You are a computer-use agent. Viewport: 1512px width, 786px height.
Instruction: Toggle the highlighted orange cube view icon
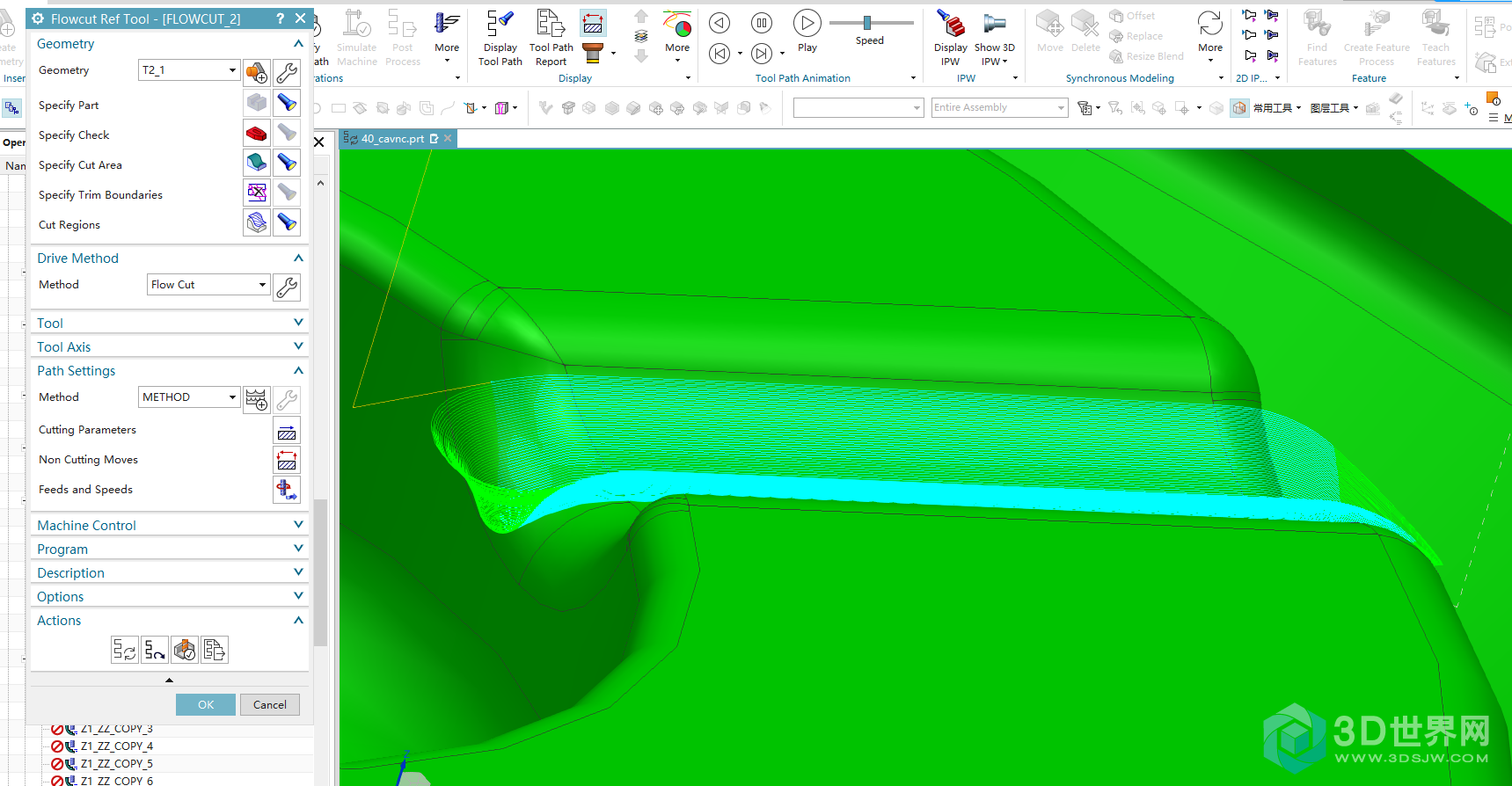tap(1239, 108)
